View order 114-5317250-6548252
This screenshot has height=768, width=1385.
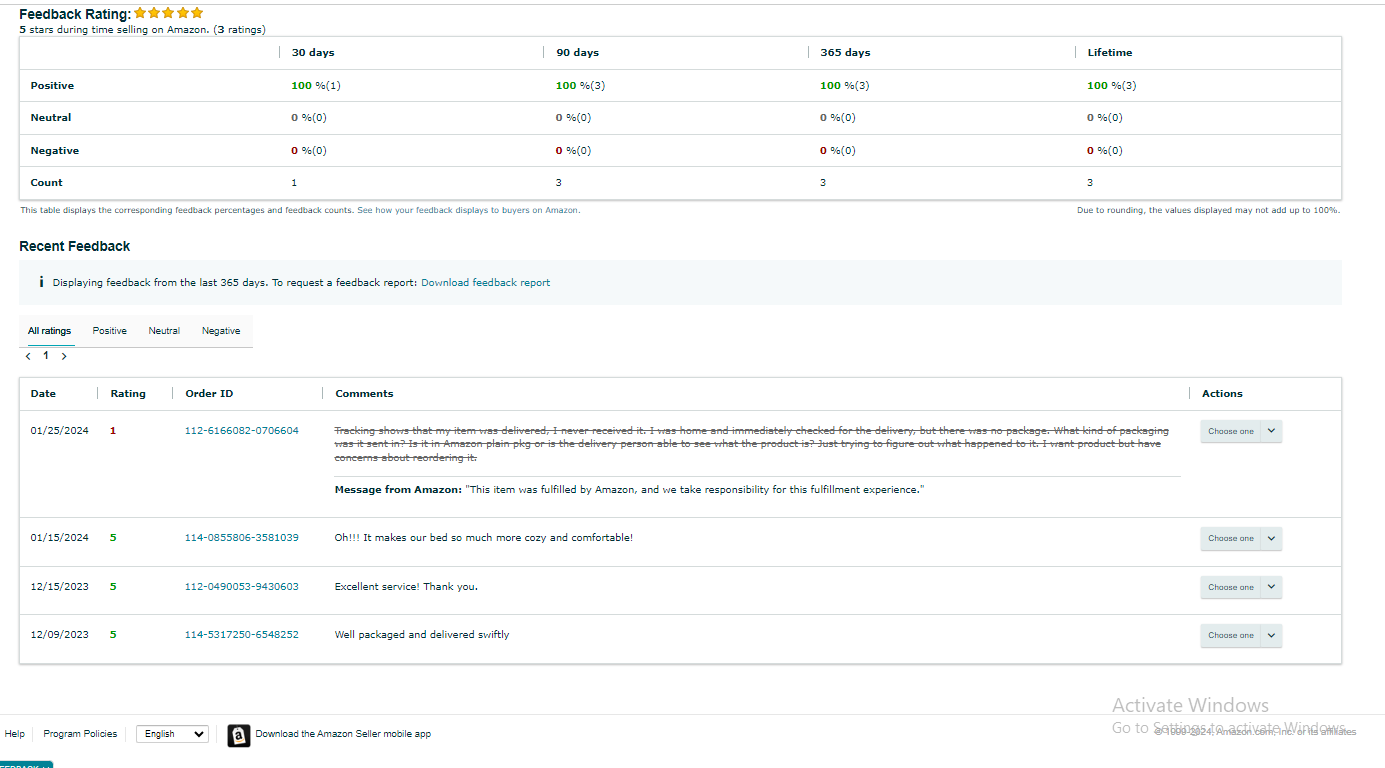(x=242, y=635)
